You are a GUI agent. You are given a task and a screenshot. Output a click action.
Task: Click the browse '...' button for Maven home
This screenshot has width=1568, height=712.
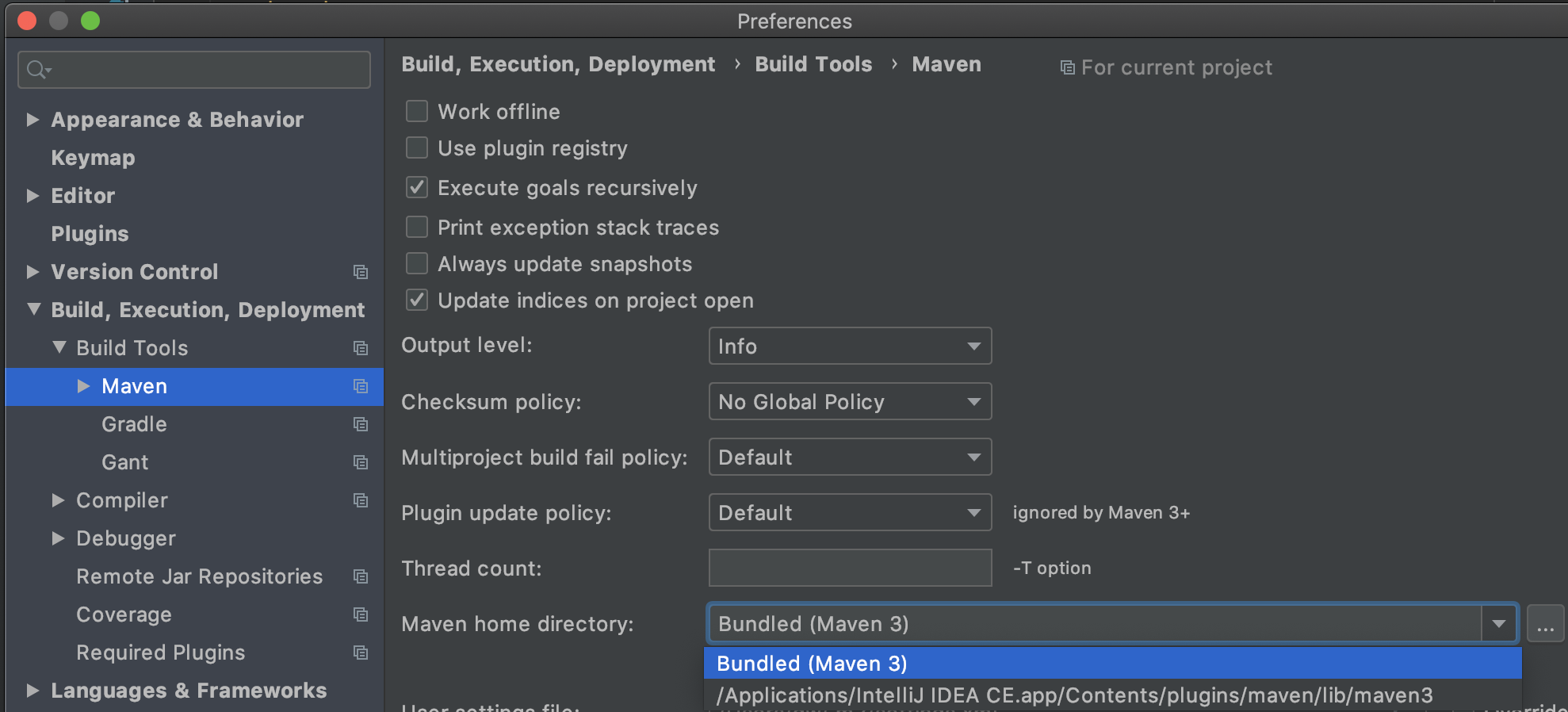(1544, 624)
